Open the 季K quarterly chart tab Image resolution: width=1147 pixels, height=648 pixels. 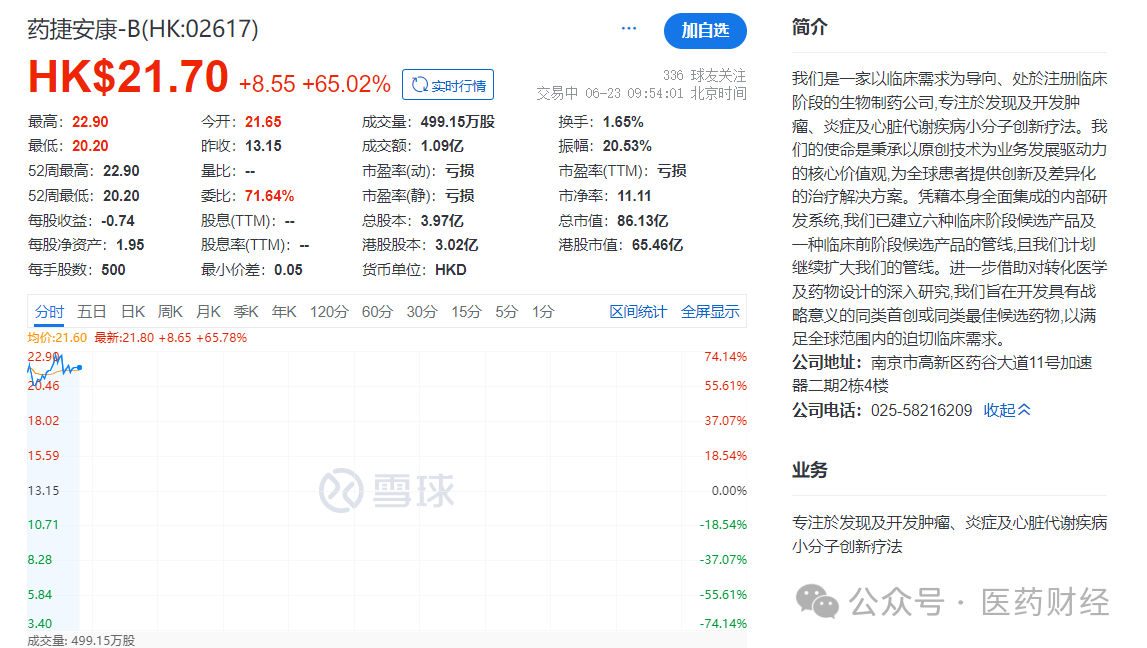(246, 312)
